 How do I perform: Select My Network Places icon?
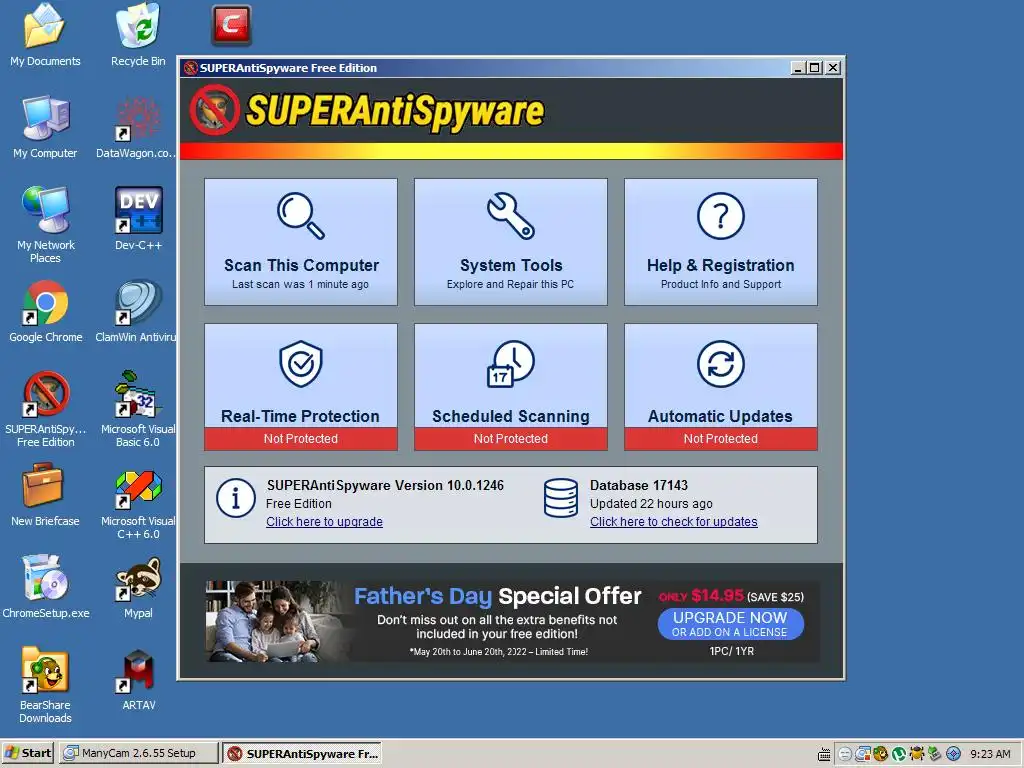pos(44,210)
